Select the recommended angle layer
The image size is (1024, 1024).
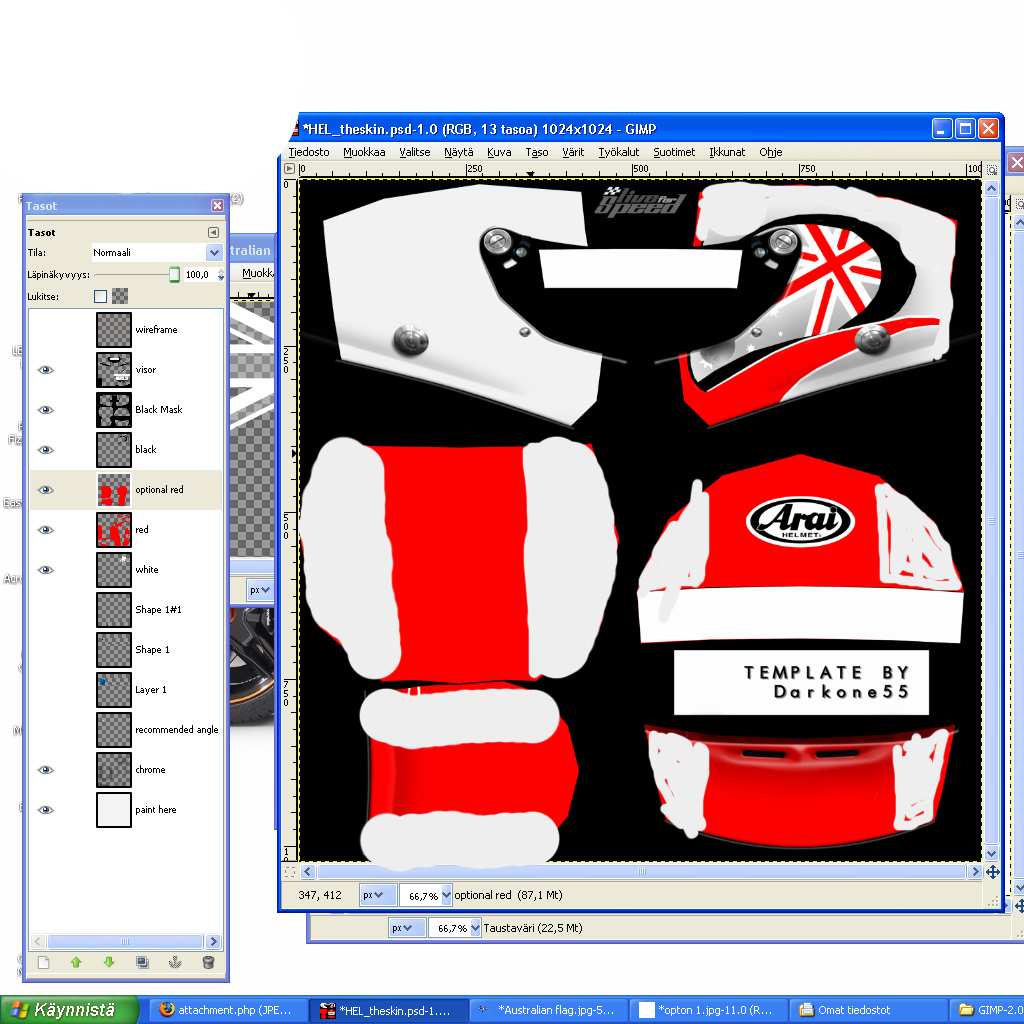(x=126, y=730)
